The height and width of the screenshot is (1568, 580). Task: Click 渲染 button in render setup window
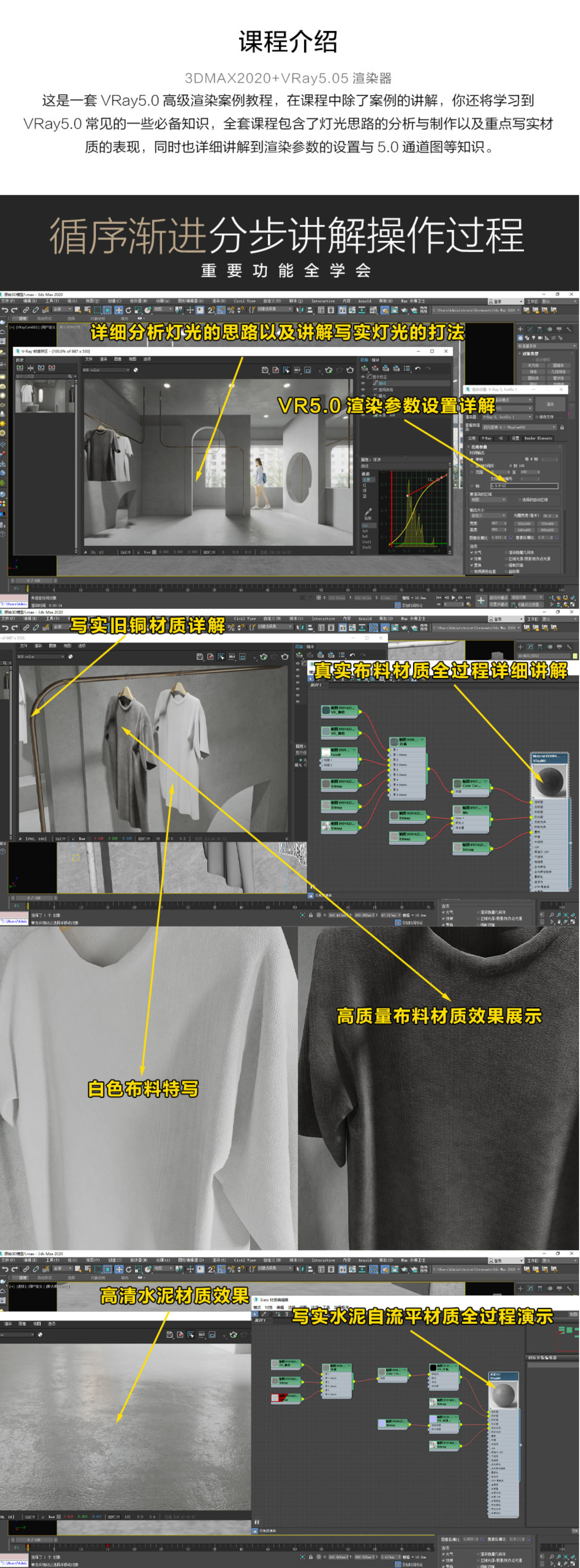(x=550, y=404)
